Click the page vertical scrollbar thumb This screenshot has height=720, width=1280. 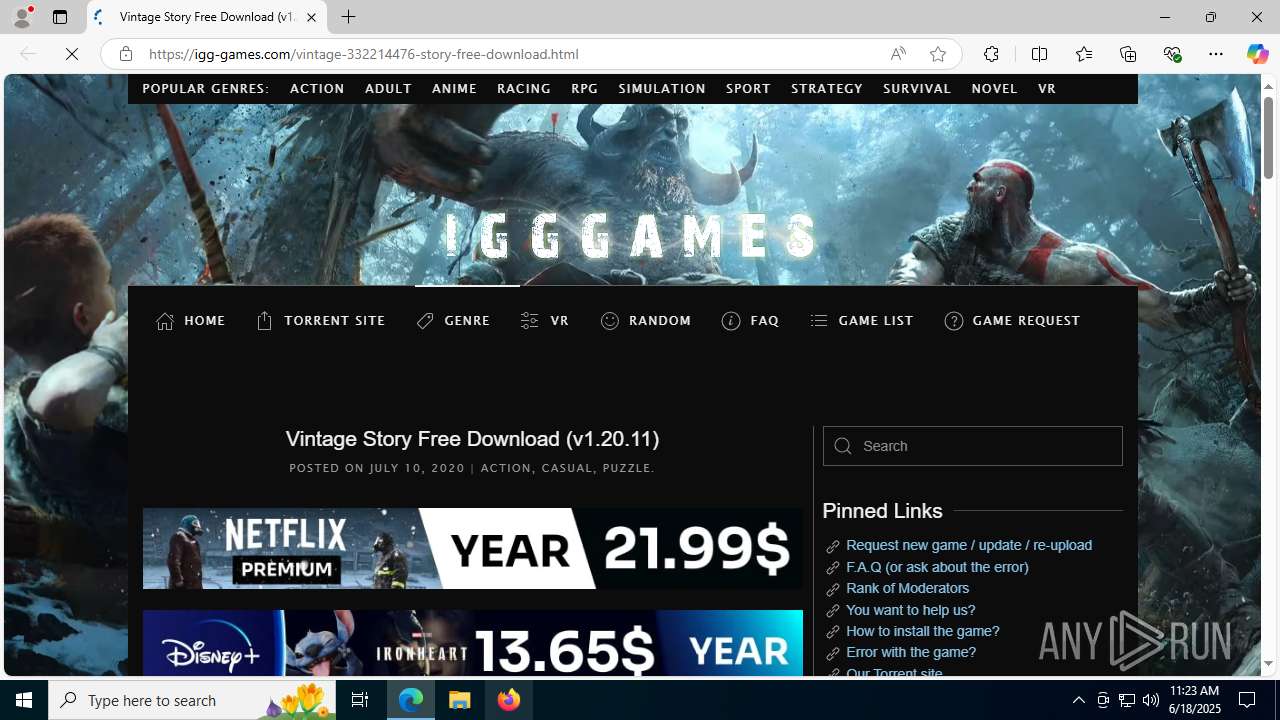click(x=1268, y=138)
